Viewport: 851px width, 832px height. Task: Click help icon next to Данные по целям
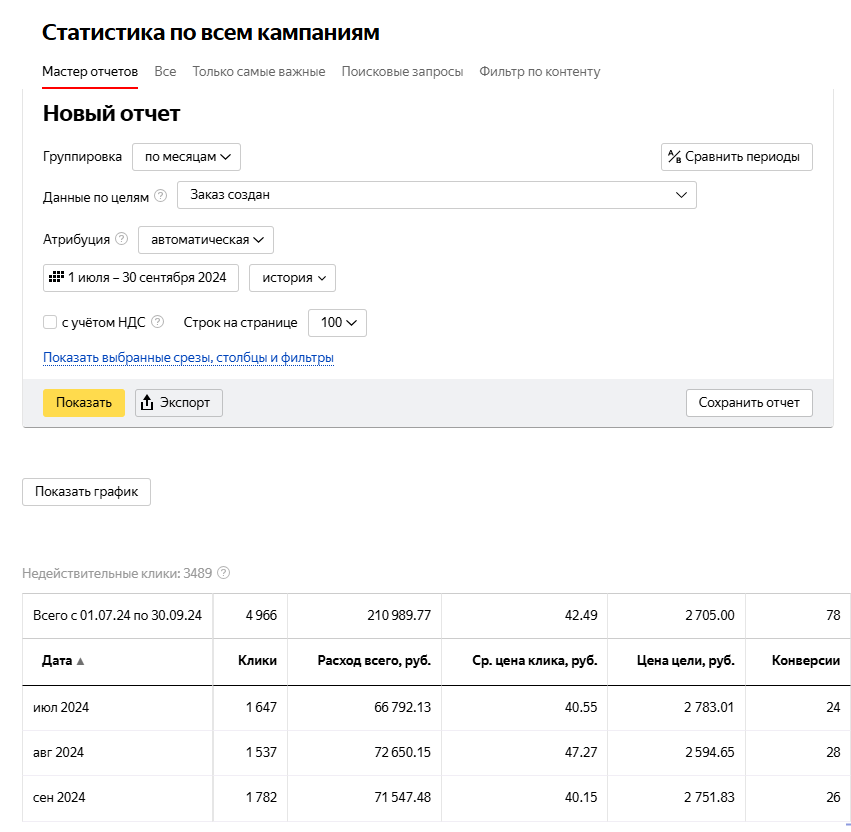tap(161, 196)
